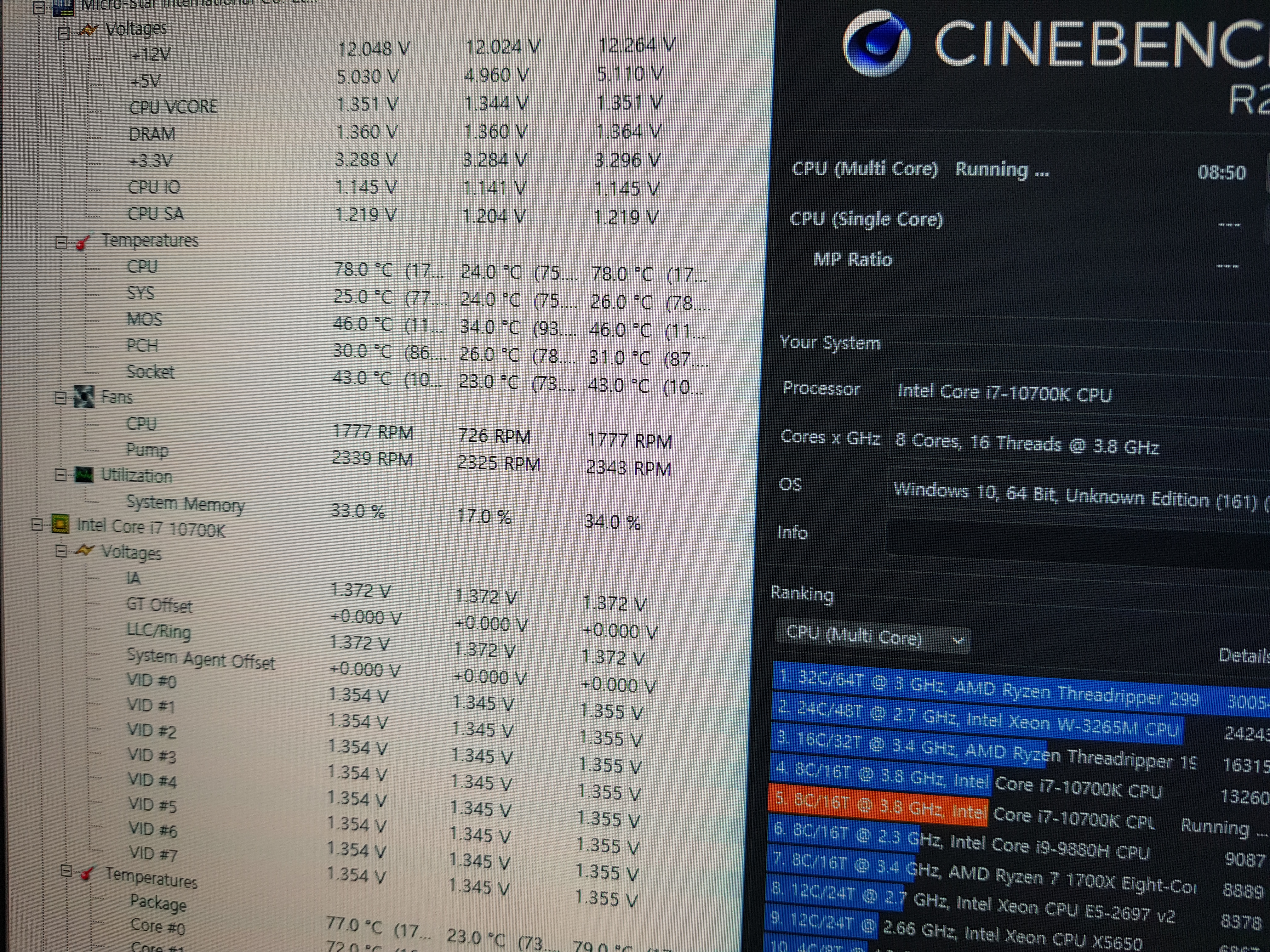
Task: Collapse the Intel Core i7 10700K node
Action: pyautogui.click(x=37, y=524)
